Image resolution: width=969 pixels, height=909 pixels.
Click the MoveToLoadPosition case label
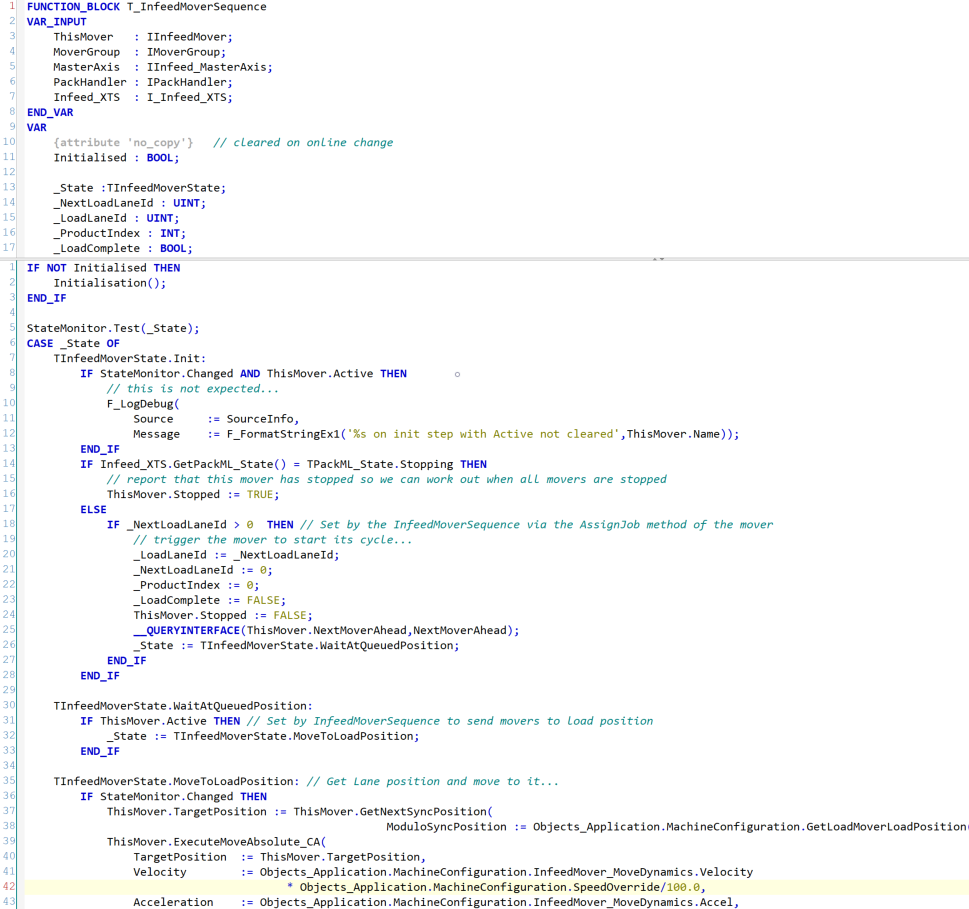tap(176, 782)
